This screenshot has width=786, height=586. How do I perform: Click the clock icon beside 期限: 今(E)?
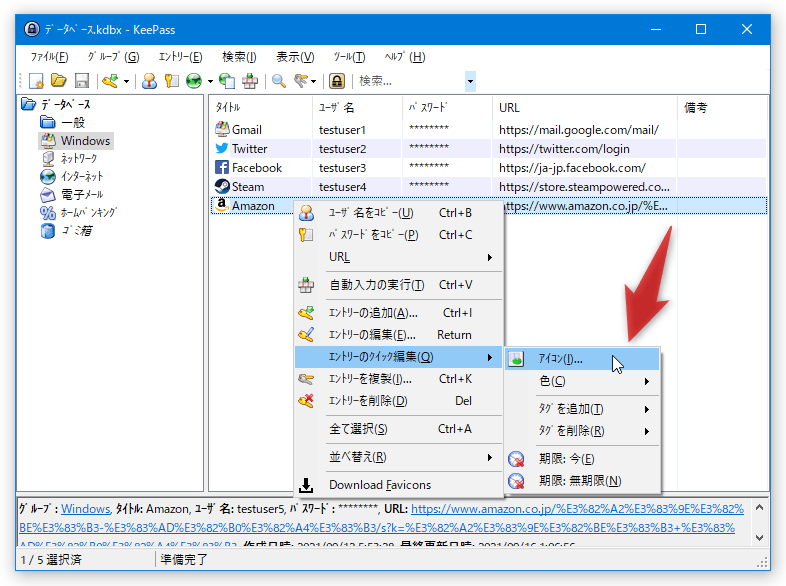(516, 459)
